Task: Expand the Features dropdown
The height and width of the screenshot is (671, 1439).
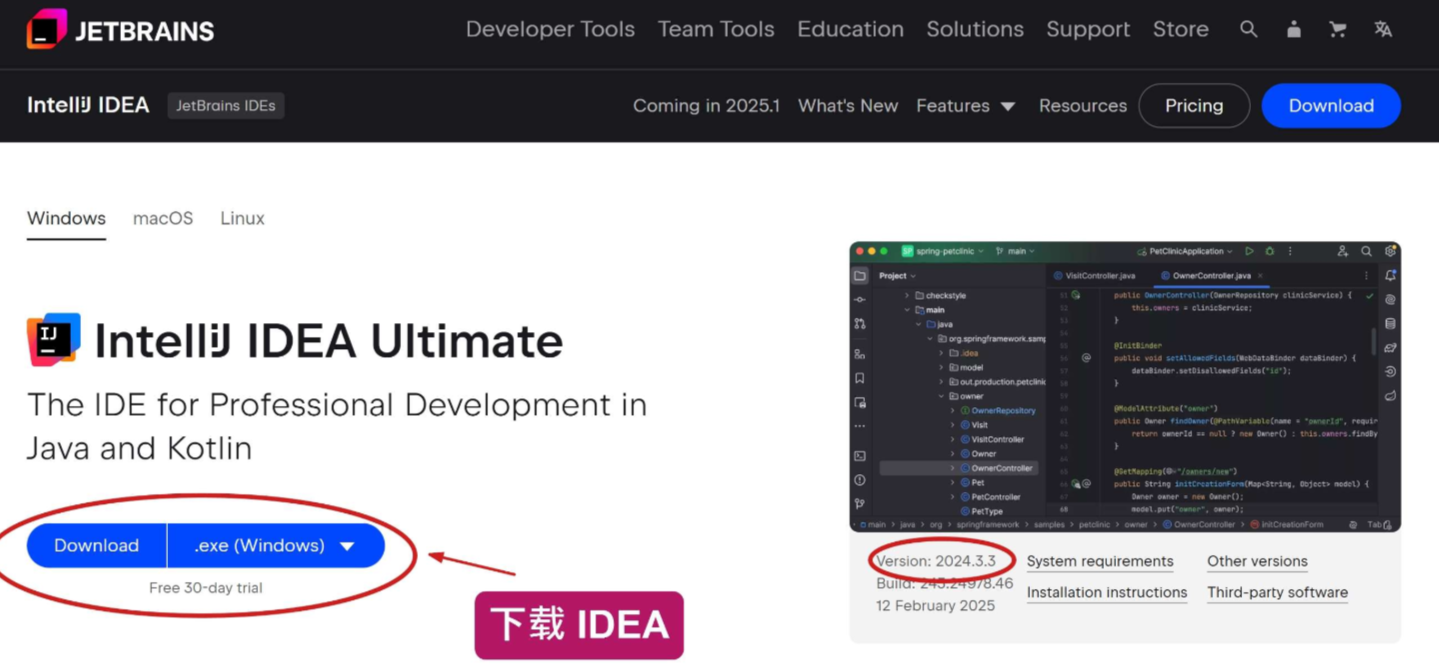Action: tap(966, 105)
